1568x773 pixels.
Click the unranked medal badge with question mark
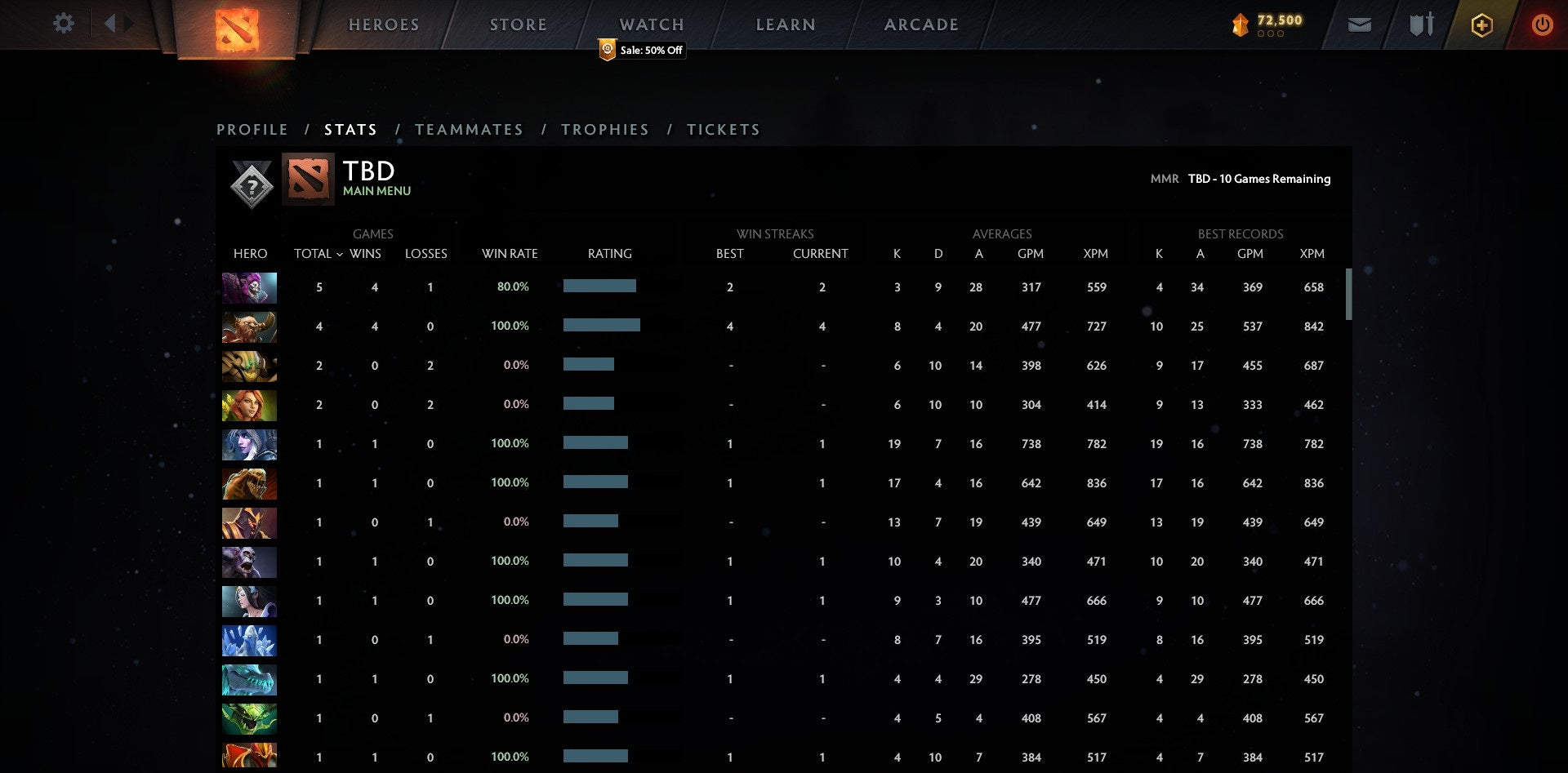(x=250, y=184)
